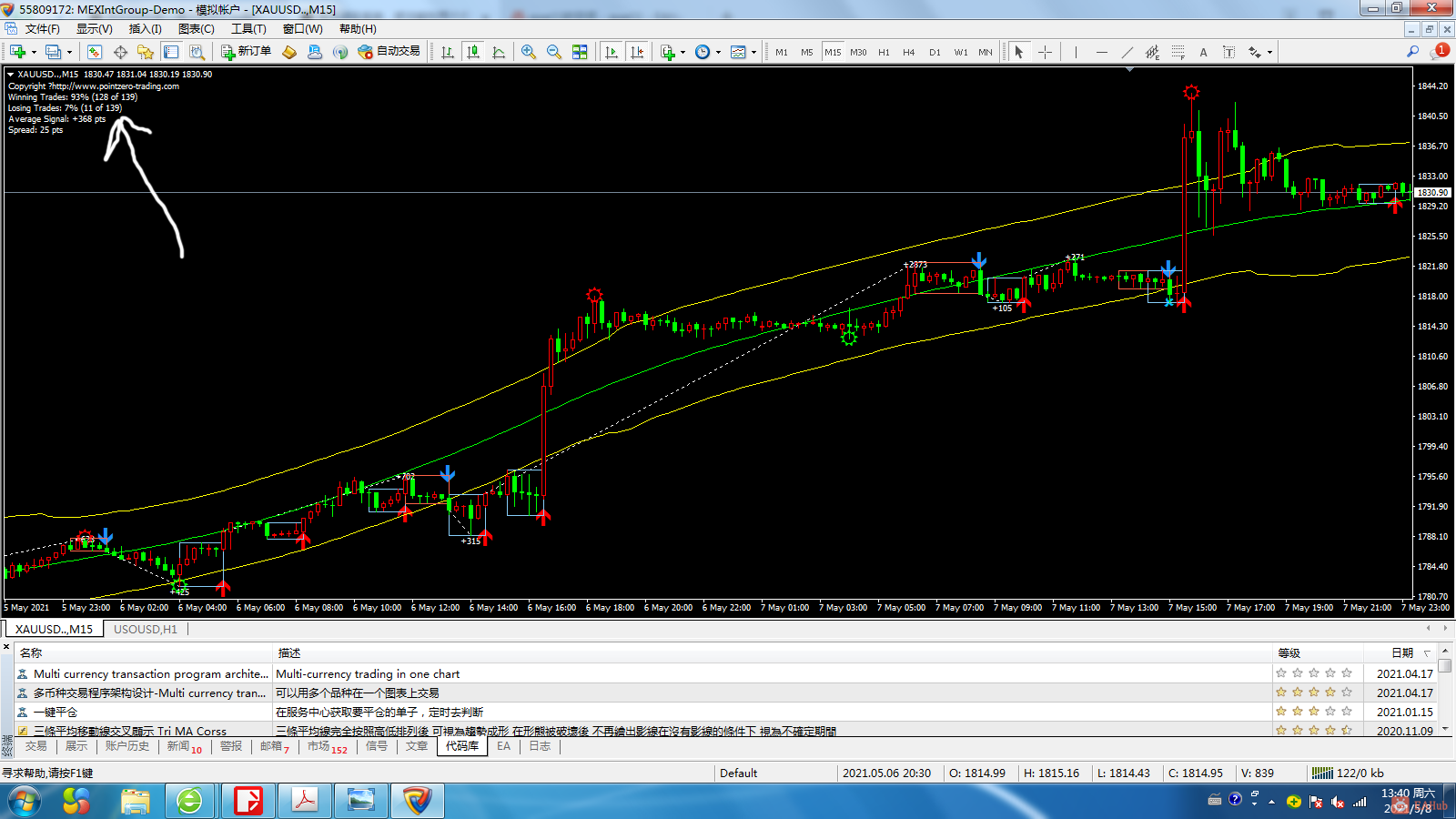Select the 一键平仓 code library row

click(x=723, y=712)
